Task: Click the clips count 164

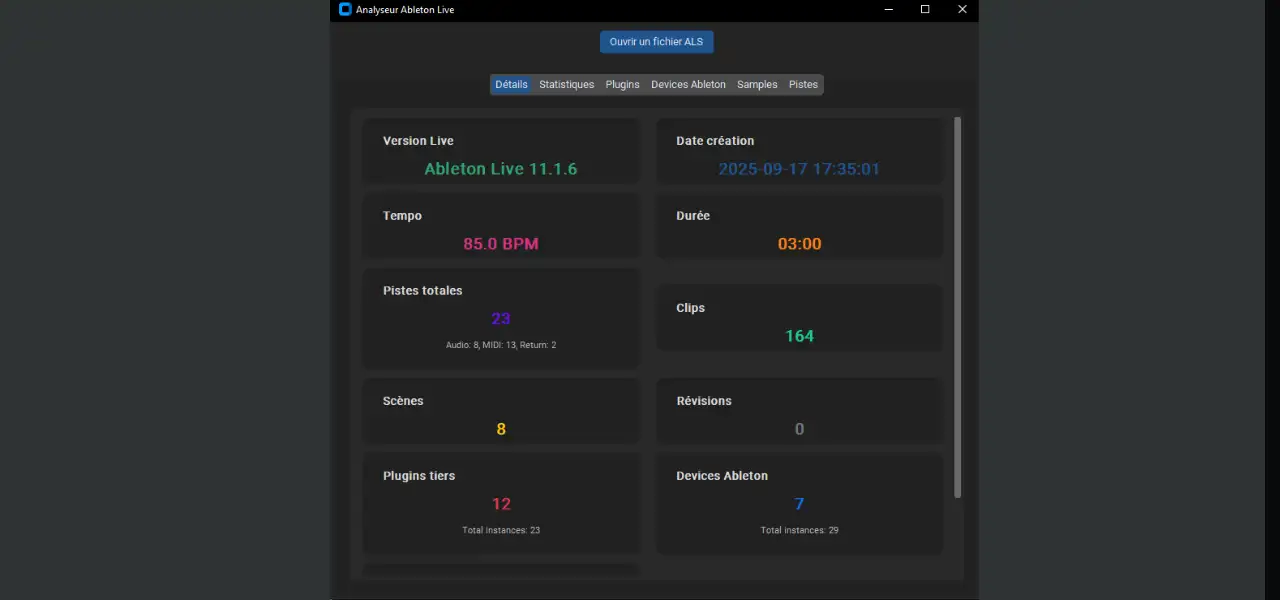Action: pos(799,336)
